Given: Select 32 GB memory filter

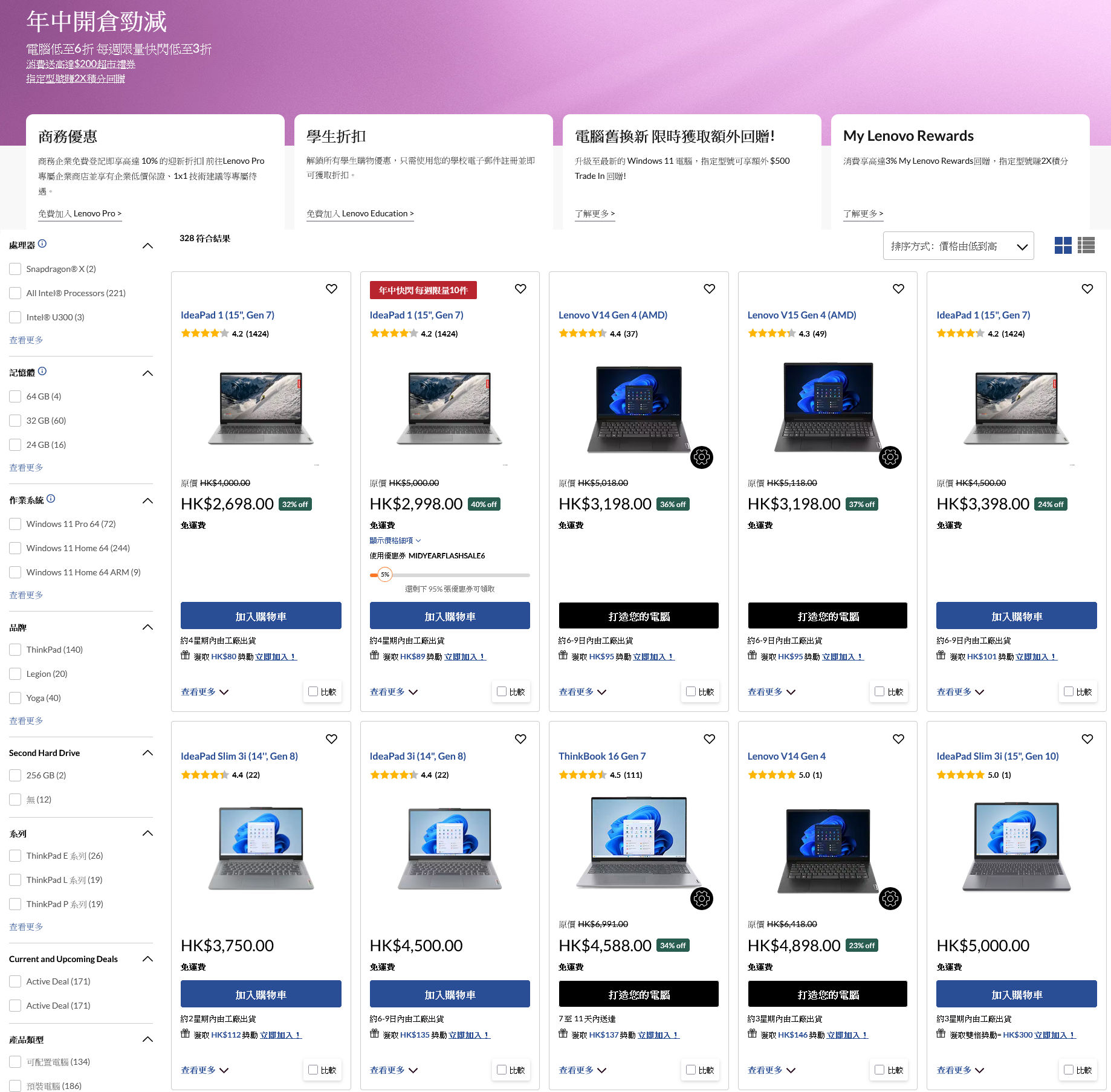Looking at the screenshot, I should point(15,421).
